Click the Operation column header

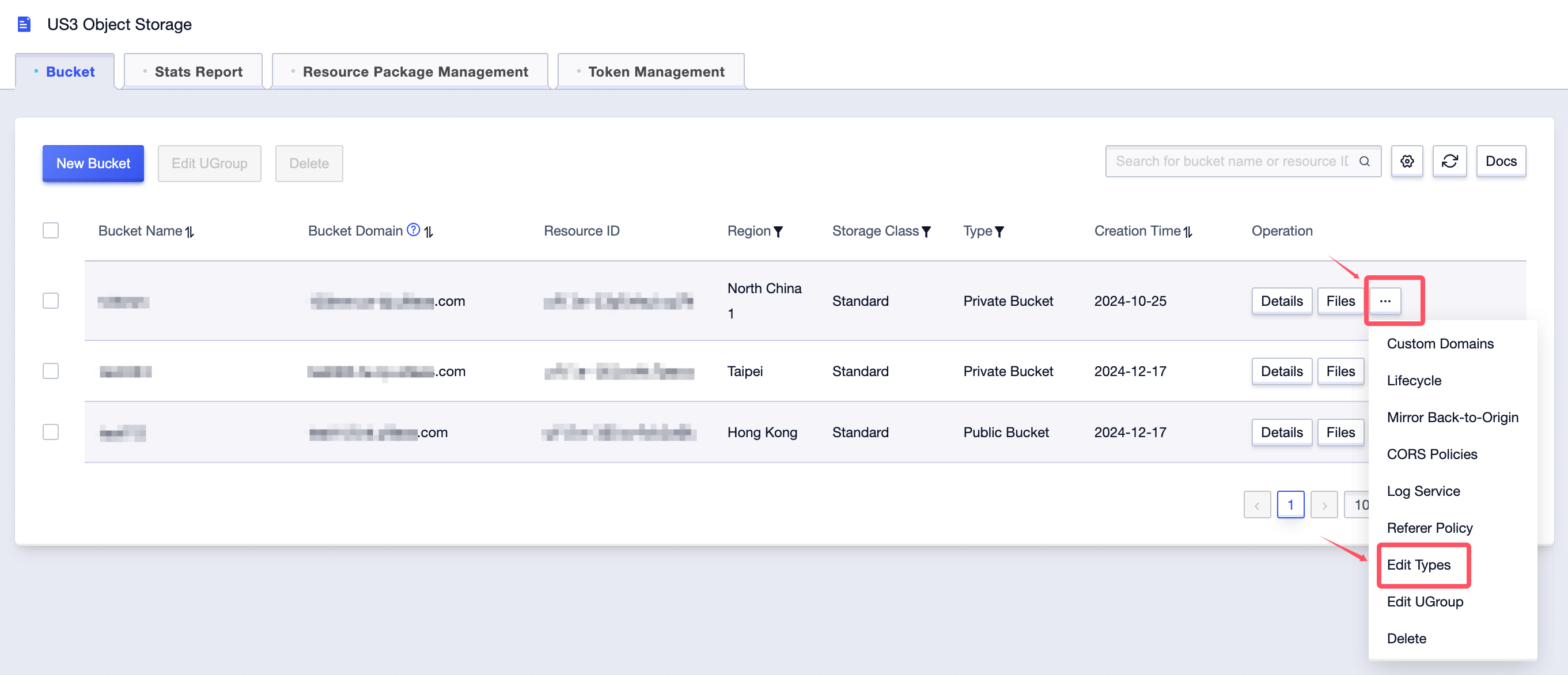(1281, 232)
